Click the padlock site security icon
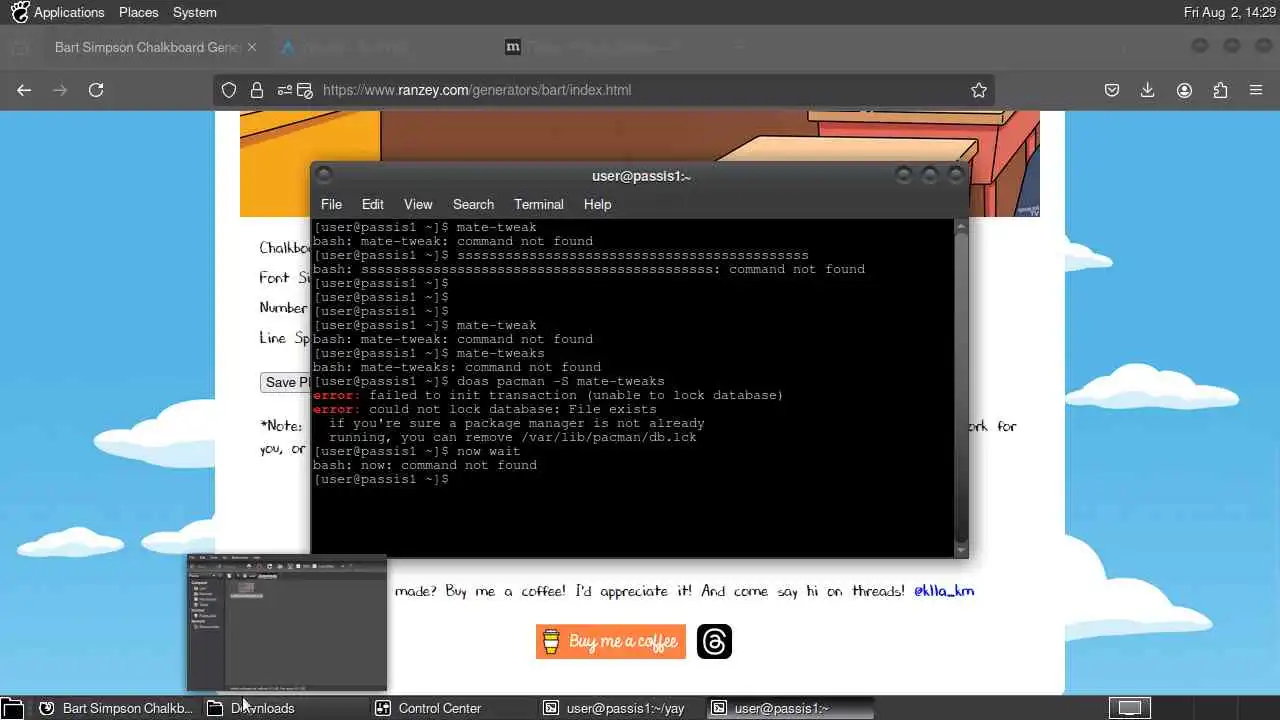Image resolution: width=1280 pixels, height=720 pixels. tap(256, 90)
